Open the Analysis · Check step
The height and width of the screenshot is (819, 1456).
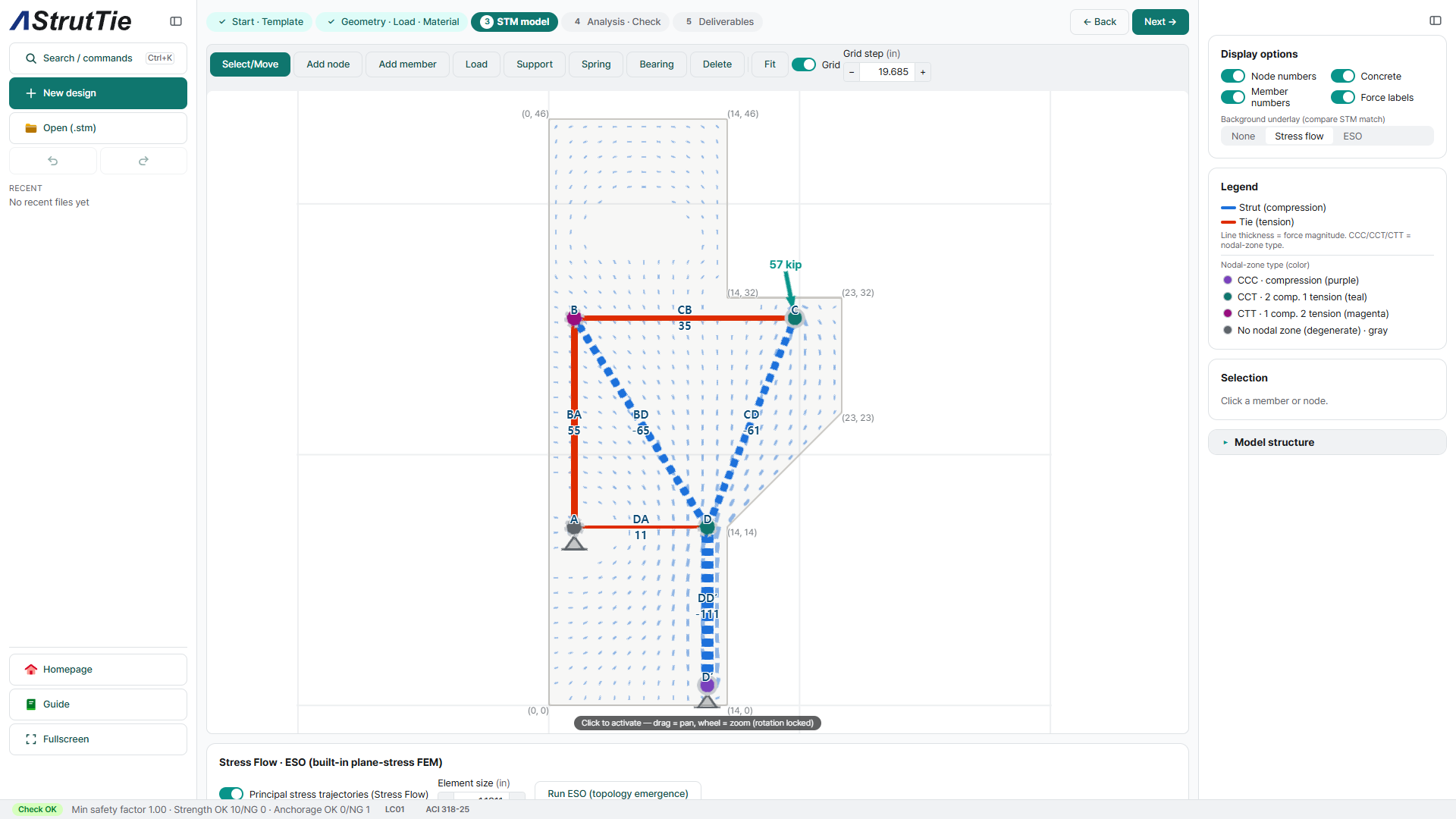616,22
